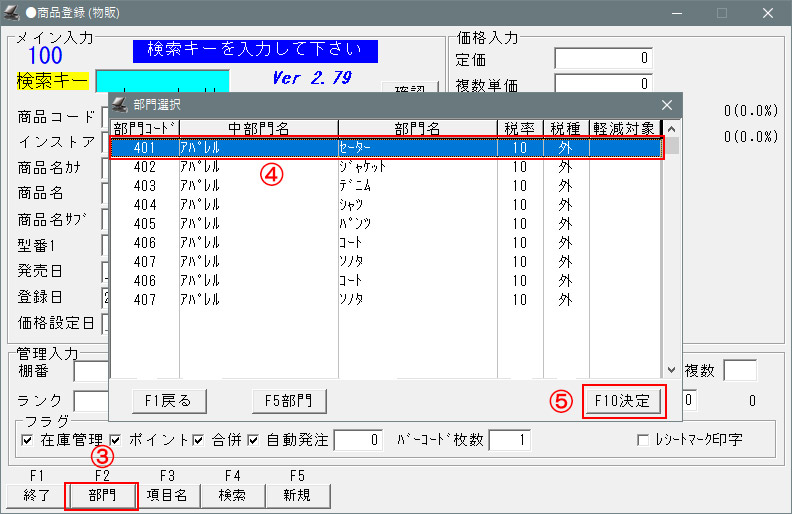Click the 部門選択 dialog title icon

119,104
